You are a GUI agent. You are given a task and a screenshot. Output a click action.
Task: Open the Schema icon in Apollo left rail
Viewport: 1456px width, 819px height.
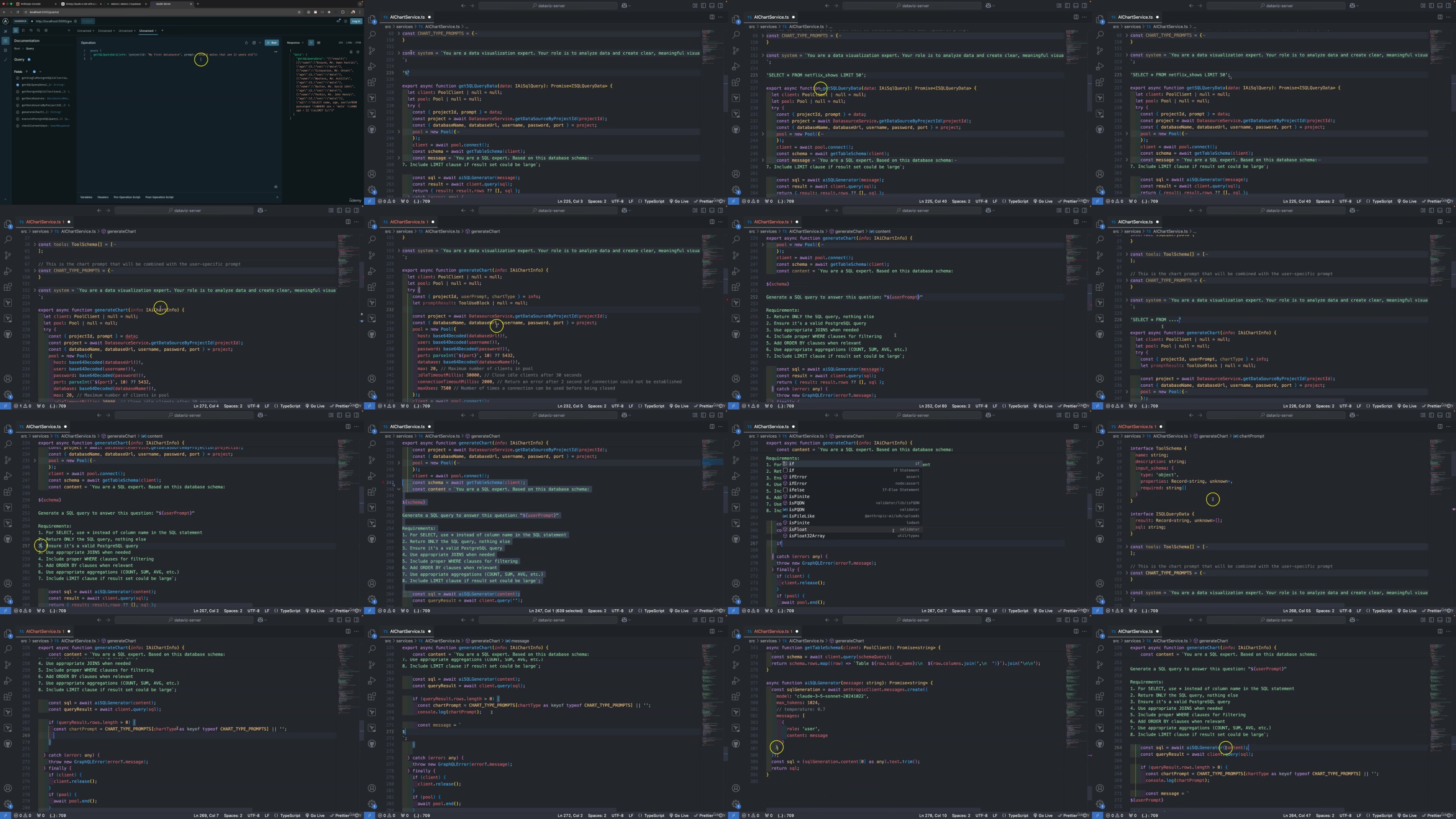coord(5,51)
